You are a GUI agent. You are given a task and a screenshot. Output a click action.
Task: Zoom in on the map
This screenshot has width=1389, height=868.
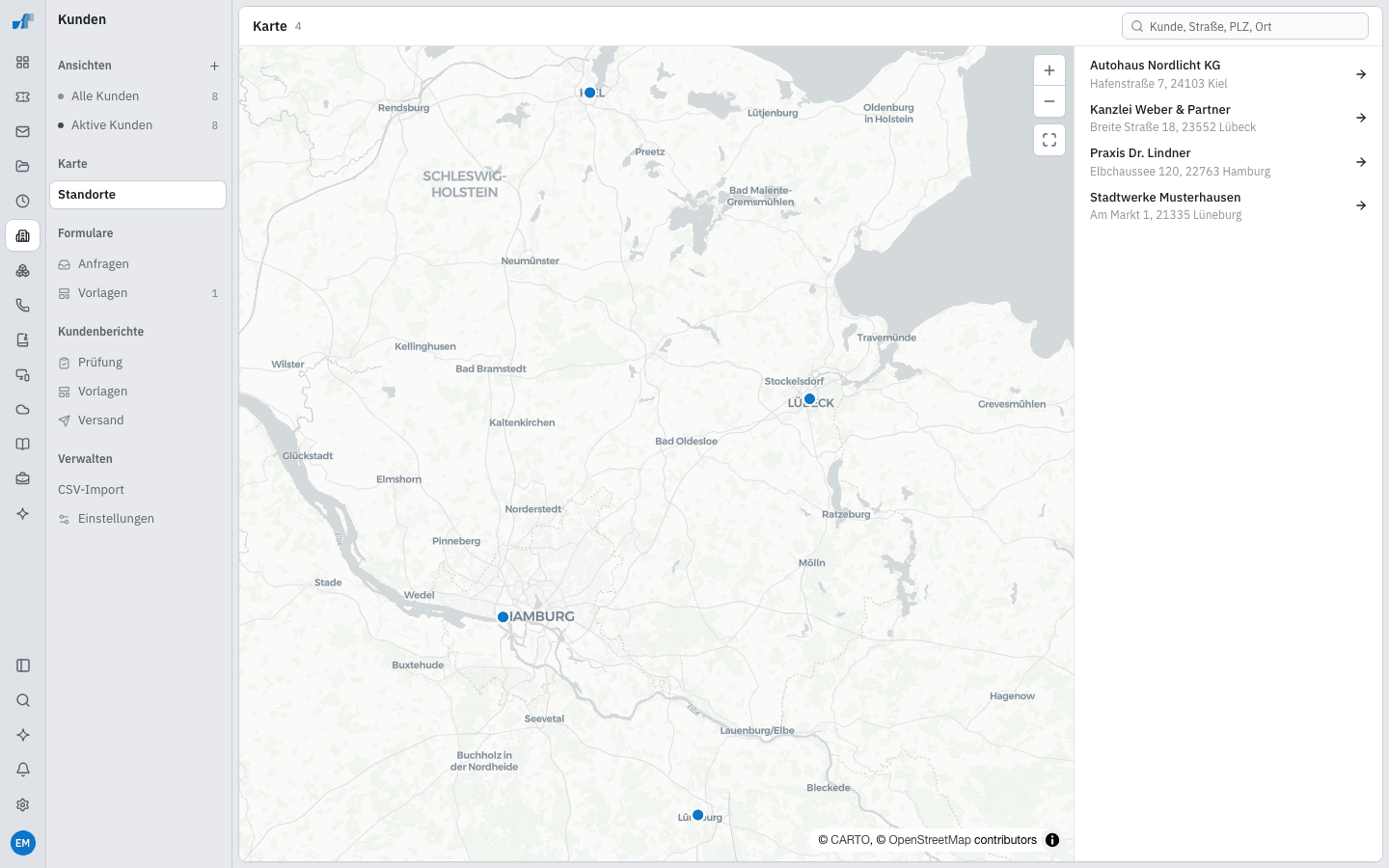click(1049, 70)
